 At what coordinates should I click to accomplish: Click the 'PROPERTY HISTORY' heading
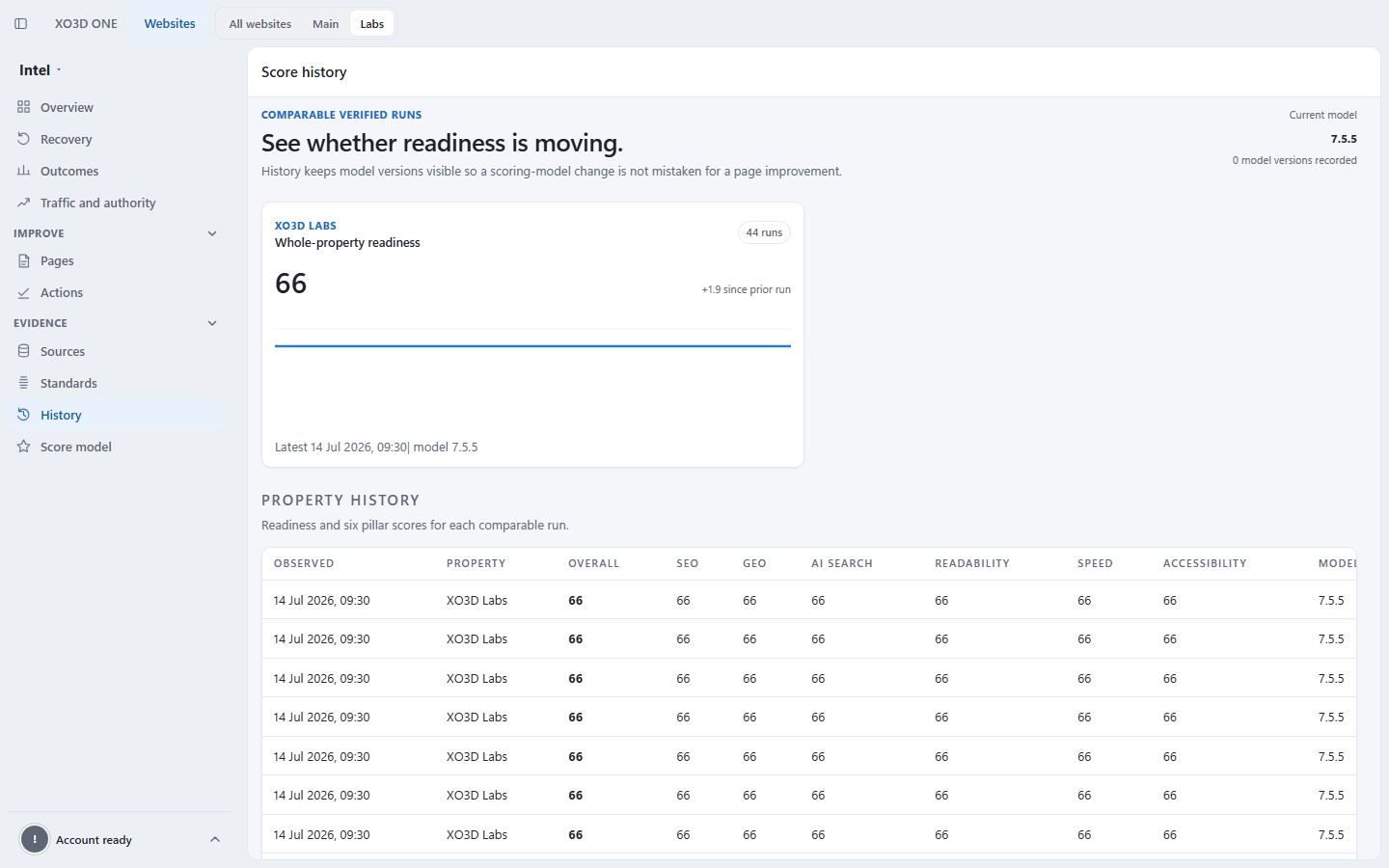(x=340, y=500)
